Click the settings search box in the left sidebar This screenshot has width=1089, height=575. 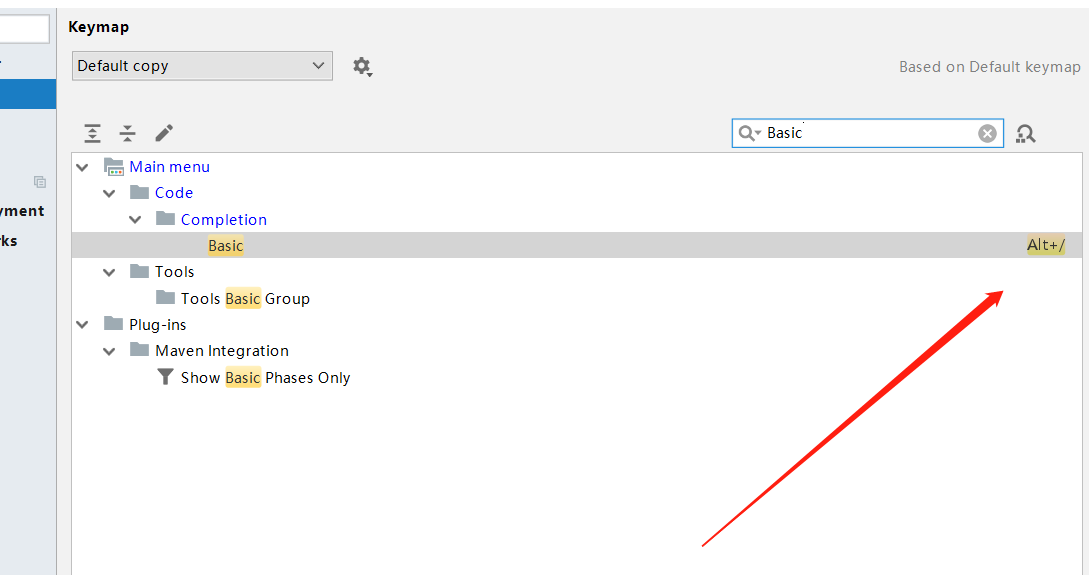coord(24,29)
